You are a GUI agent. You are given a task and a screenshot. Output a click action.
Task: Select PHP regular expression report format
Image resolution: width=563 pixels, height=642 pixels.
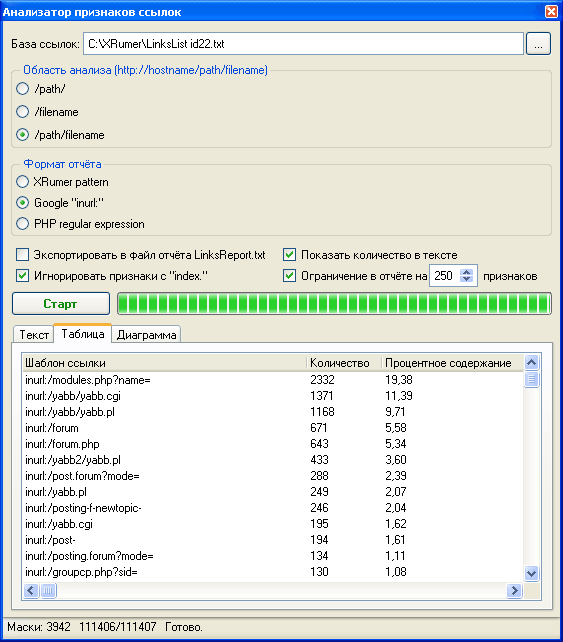[x=23, y=224]
